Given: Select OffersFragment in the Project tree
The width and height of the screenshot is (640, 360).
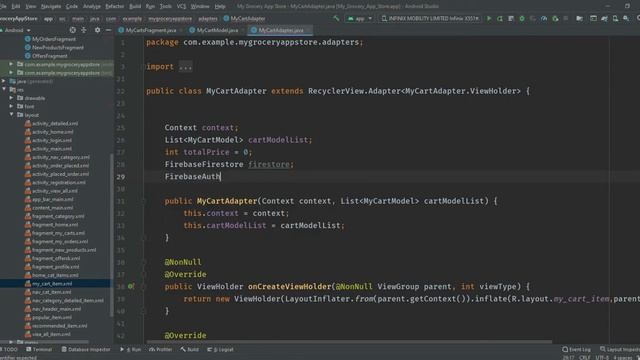Looking at the screenshot, I should point(49,56).
